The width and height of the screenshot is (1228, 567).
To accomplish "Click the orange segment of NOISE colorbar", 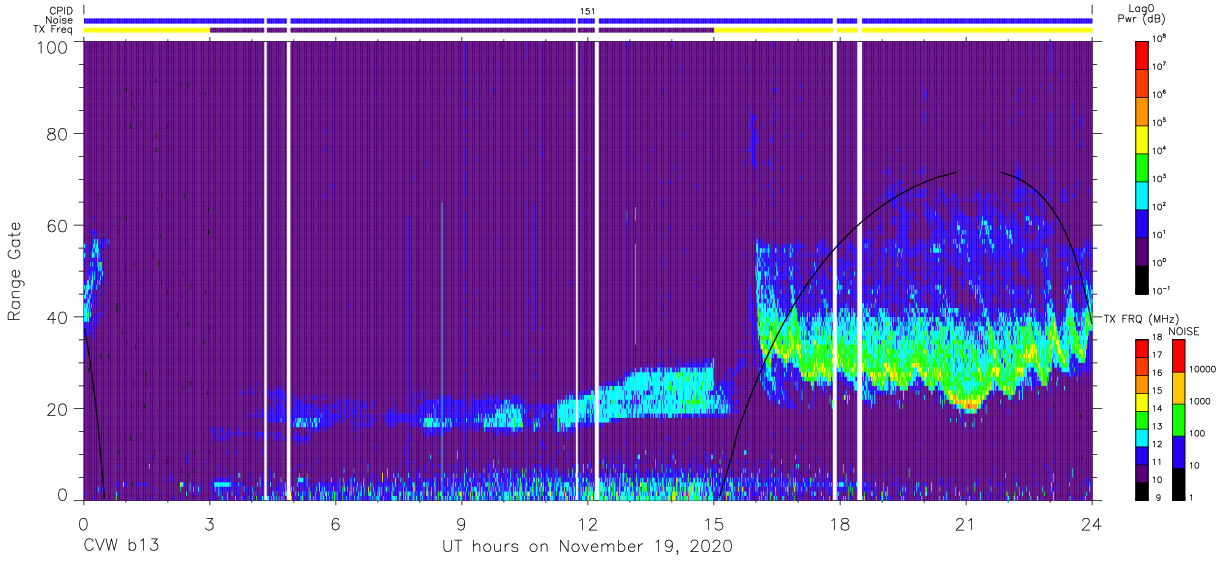I will click(1178, 387).
